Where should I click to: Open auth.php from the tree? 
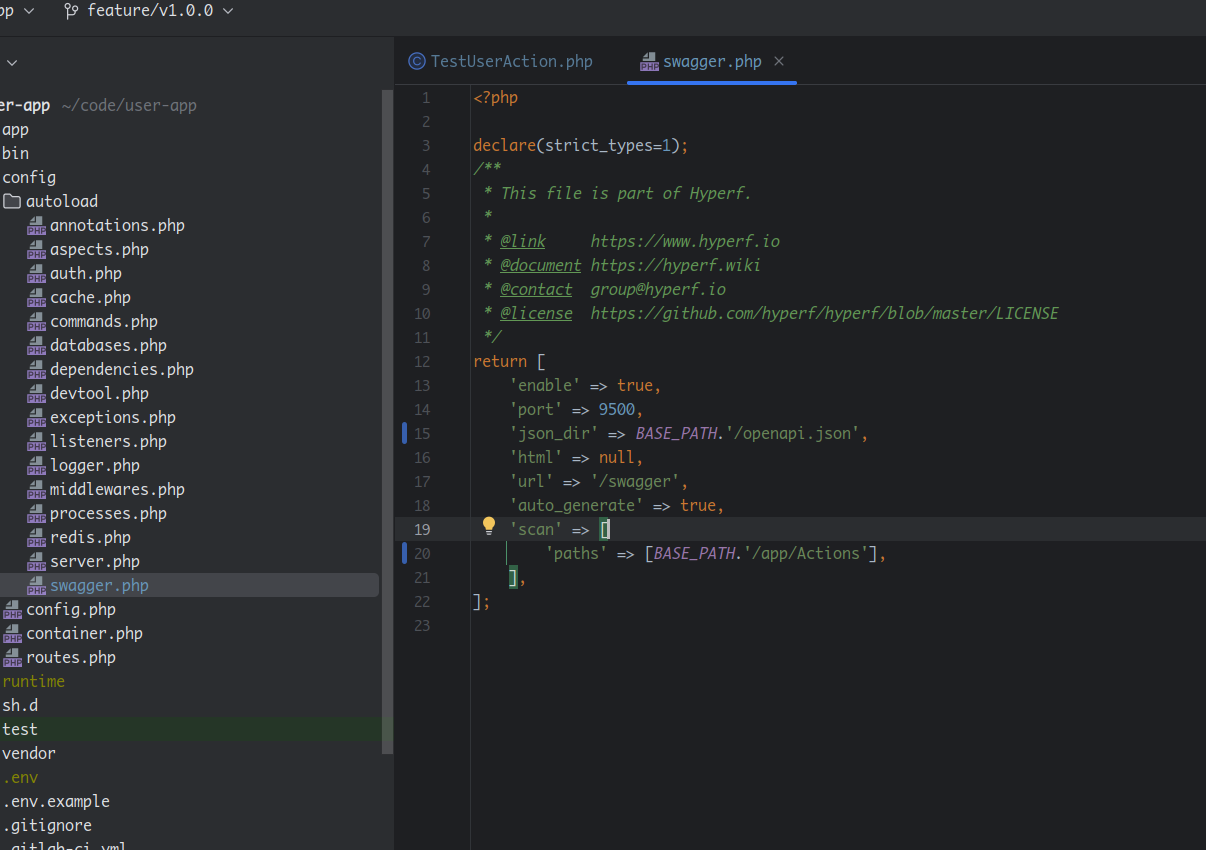point(86,273)
